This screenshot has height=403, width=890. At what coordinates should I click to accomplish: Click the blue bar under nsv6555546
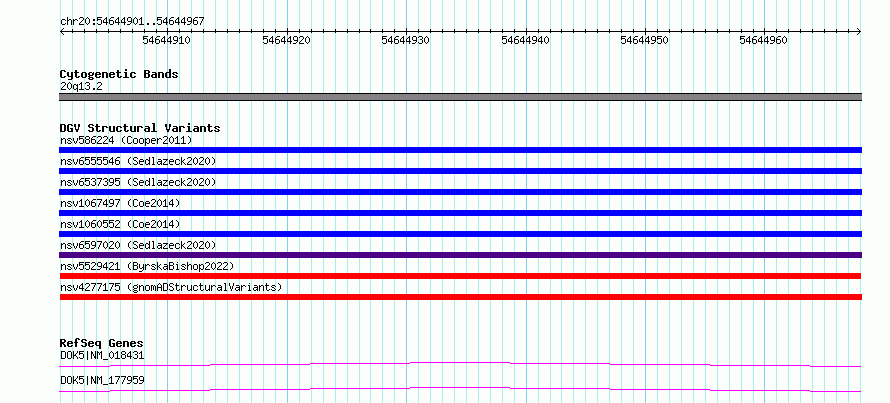(460, 171)
